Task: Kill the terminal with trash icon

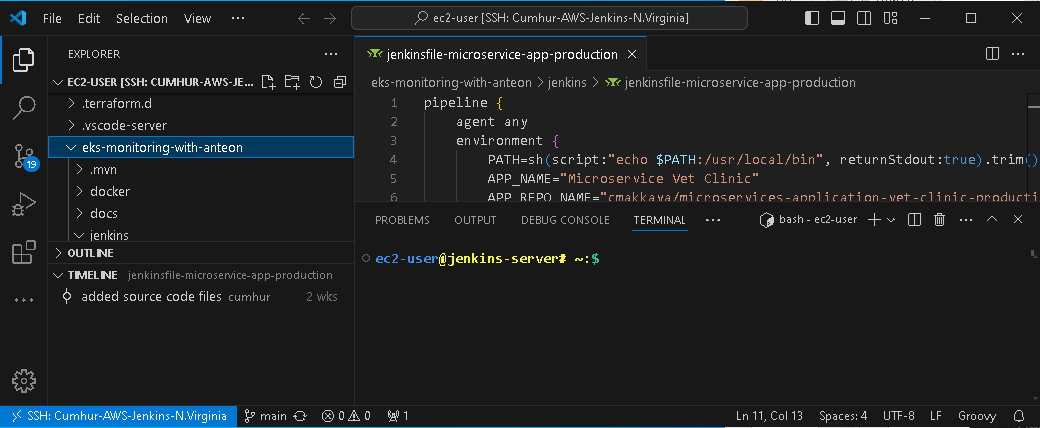Action: (940, 220)
